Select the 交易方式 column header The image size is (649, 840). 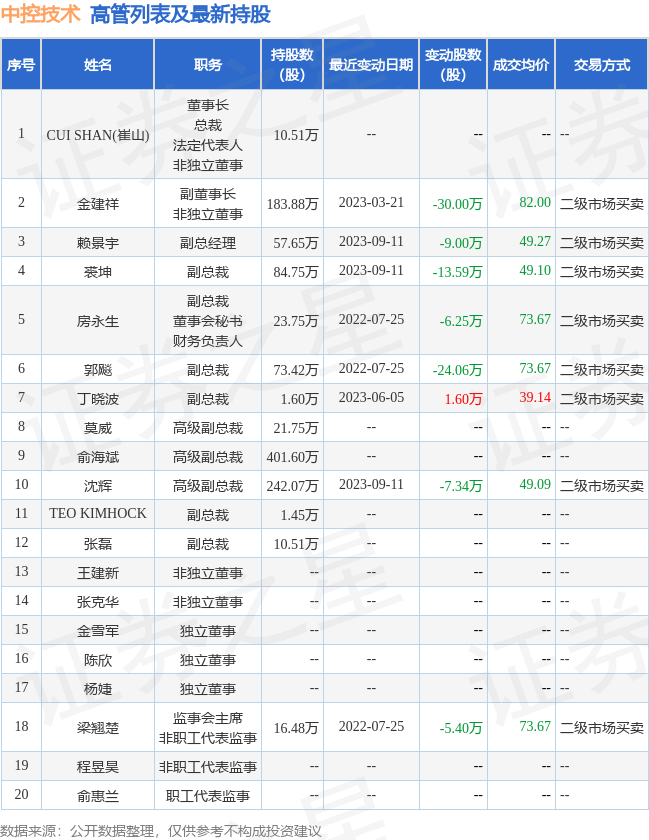click(x=601, y=65)
